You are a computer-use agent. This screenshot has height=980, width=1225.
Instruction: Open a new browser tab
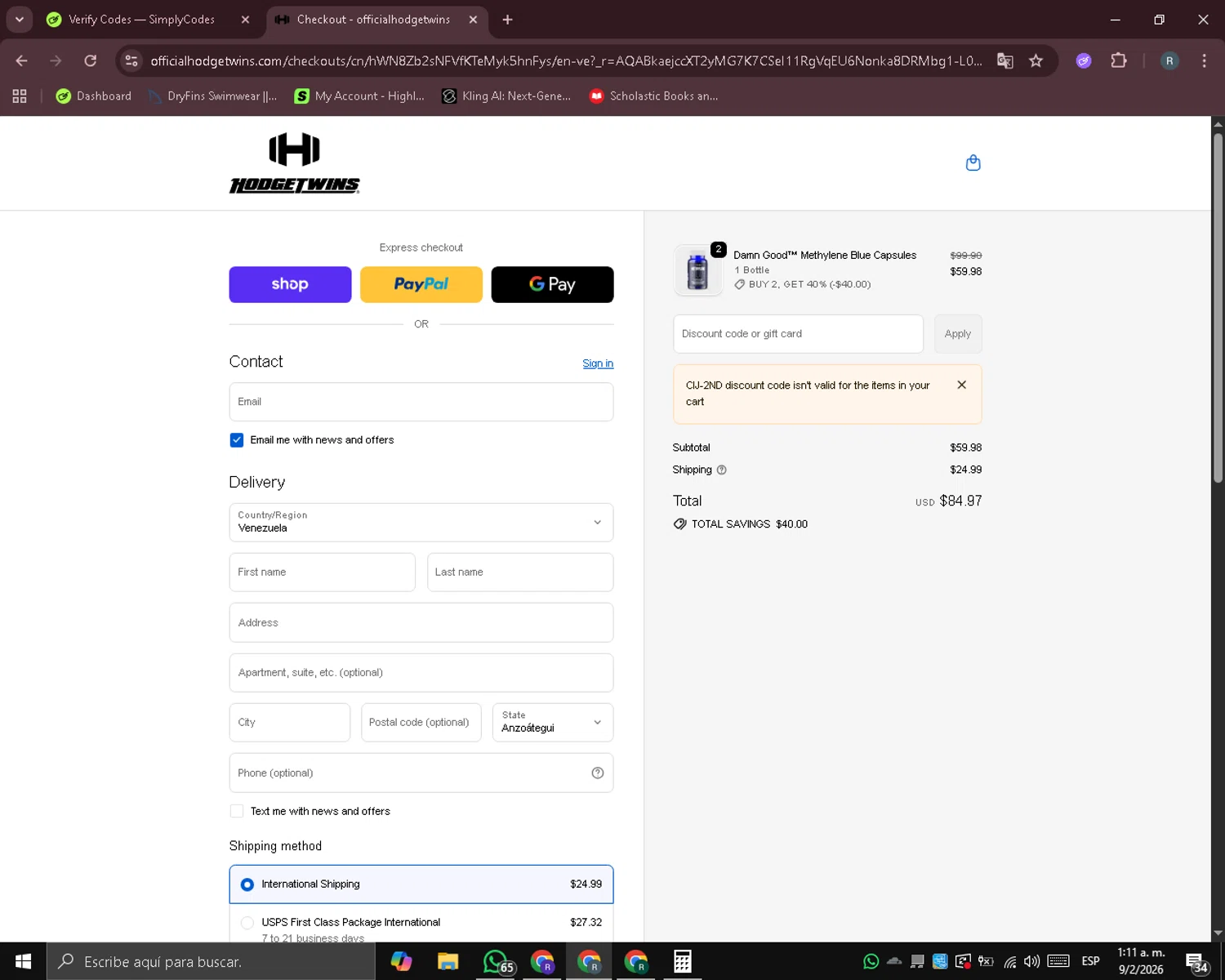pos(507,20)
